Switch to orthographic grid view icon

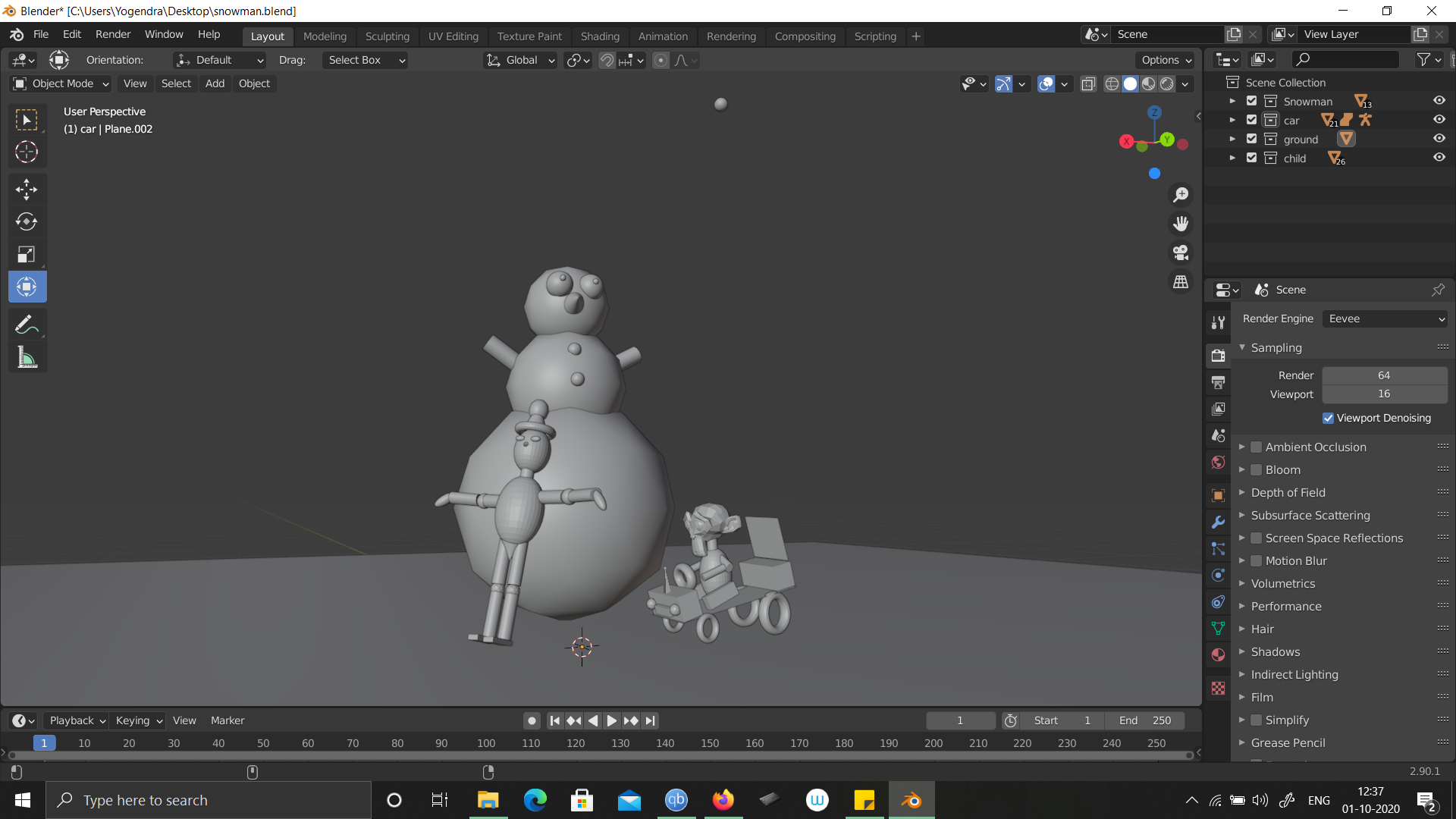click(1181, 281)
